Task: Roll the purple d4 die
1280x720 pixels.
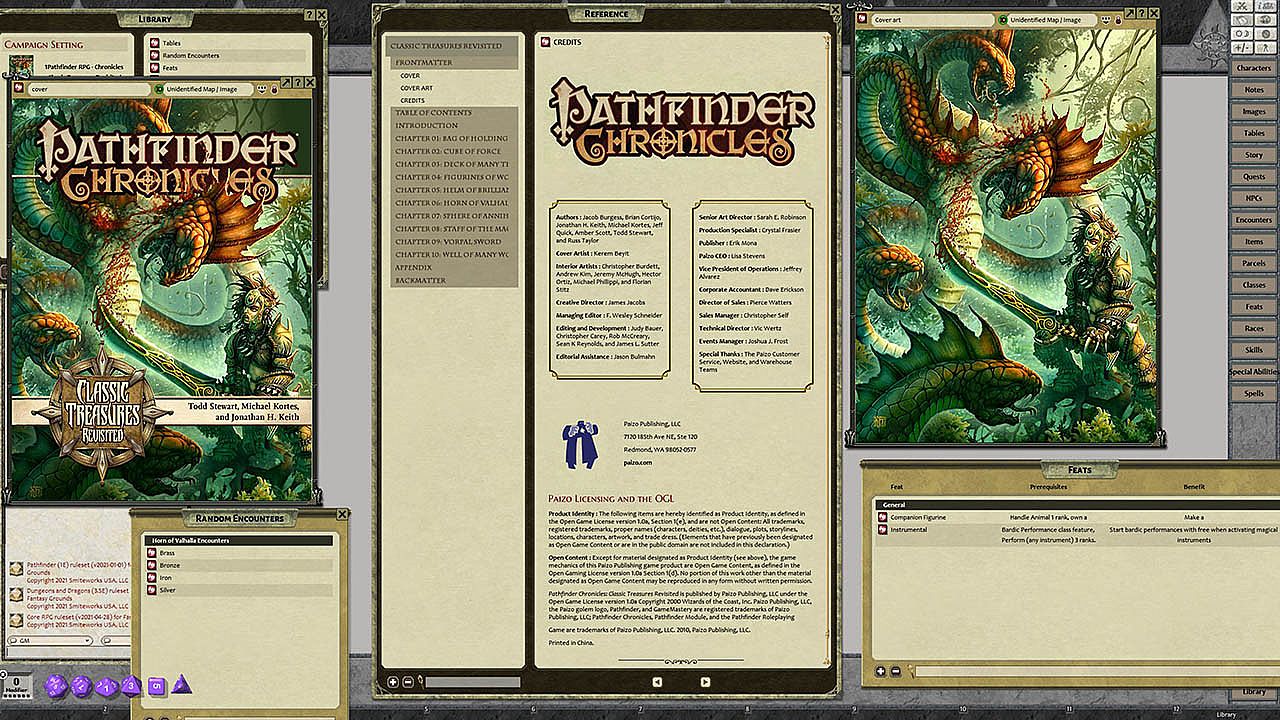Action: pos(181,685)
